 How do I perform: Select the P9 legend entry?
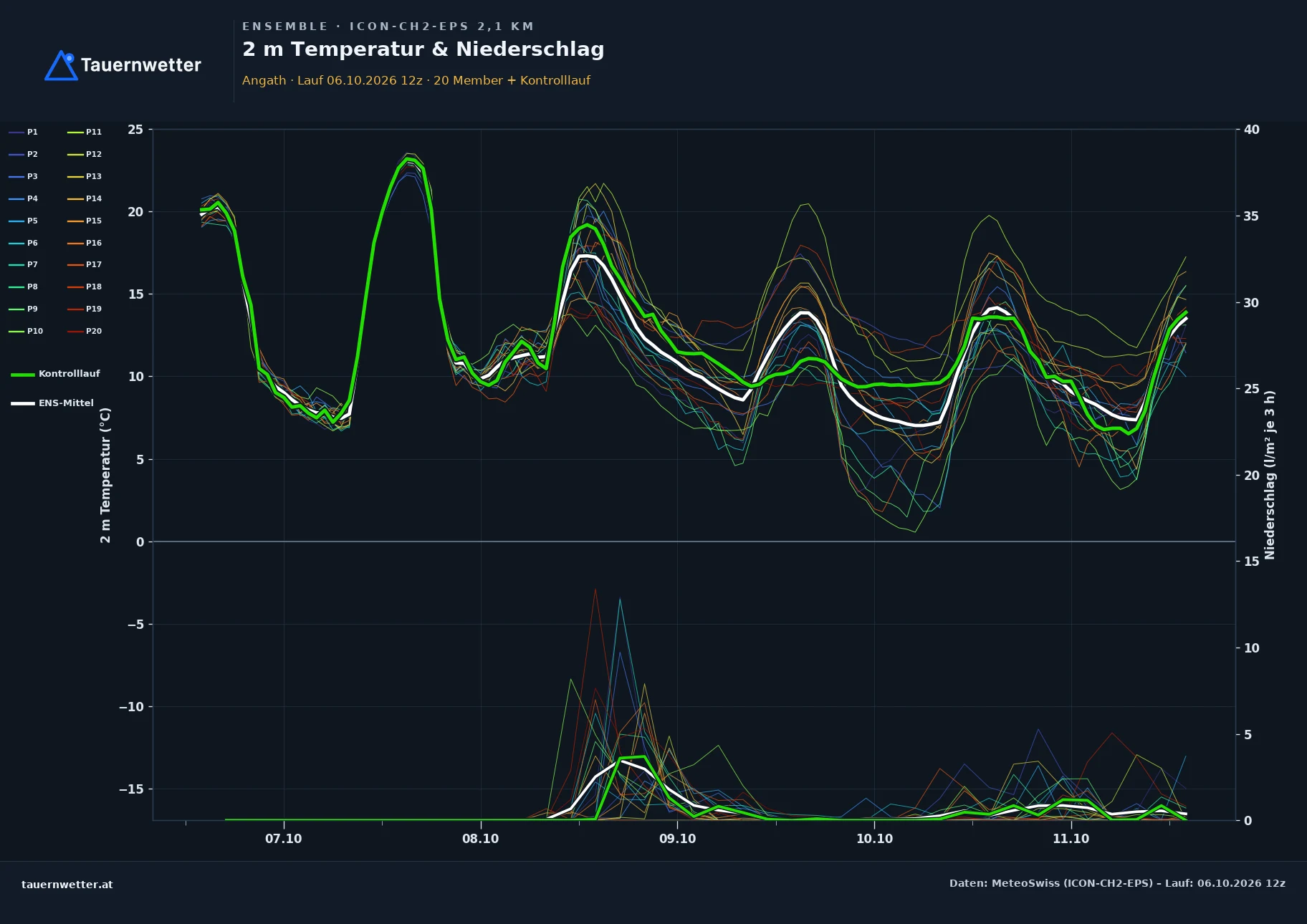coord(23,309)
